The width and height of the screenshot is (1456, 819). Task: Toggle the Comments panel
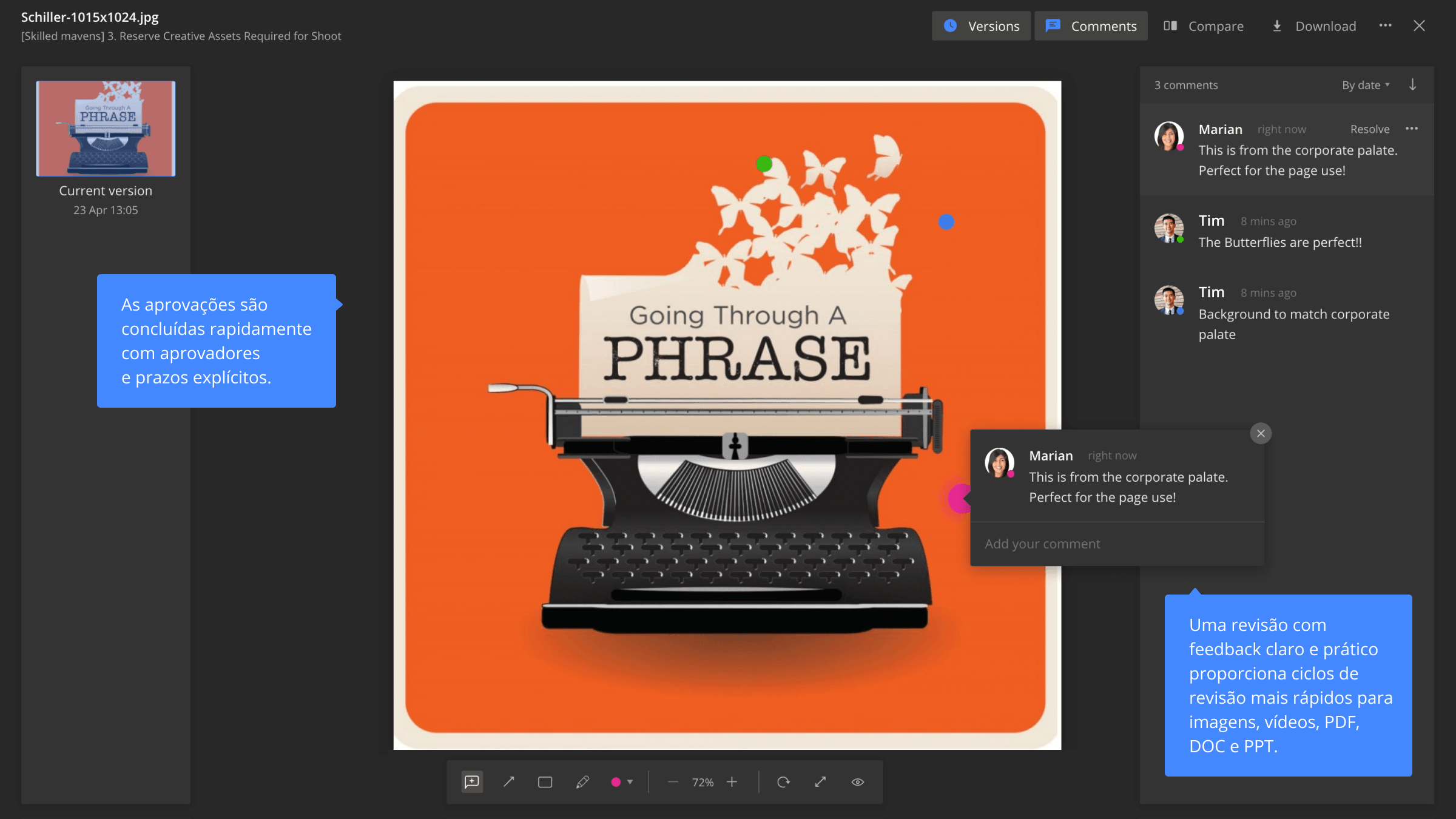1091,26
